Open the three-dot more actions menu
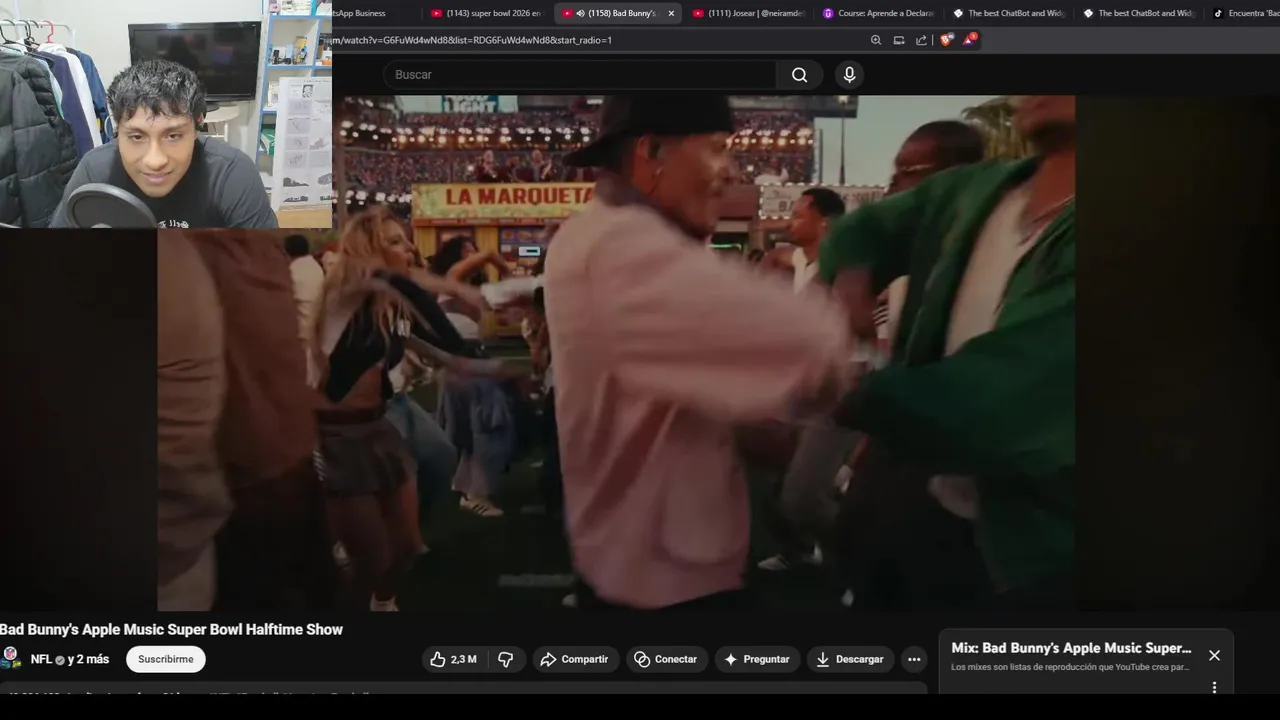 [x=914, y=659]
